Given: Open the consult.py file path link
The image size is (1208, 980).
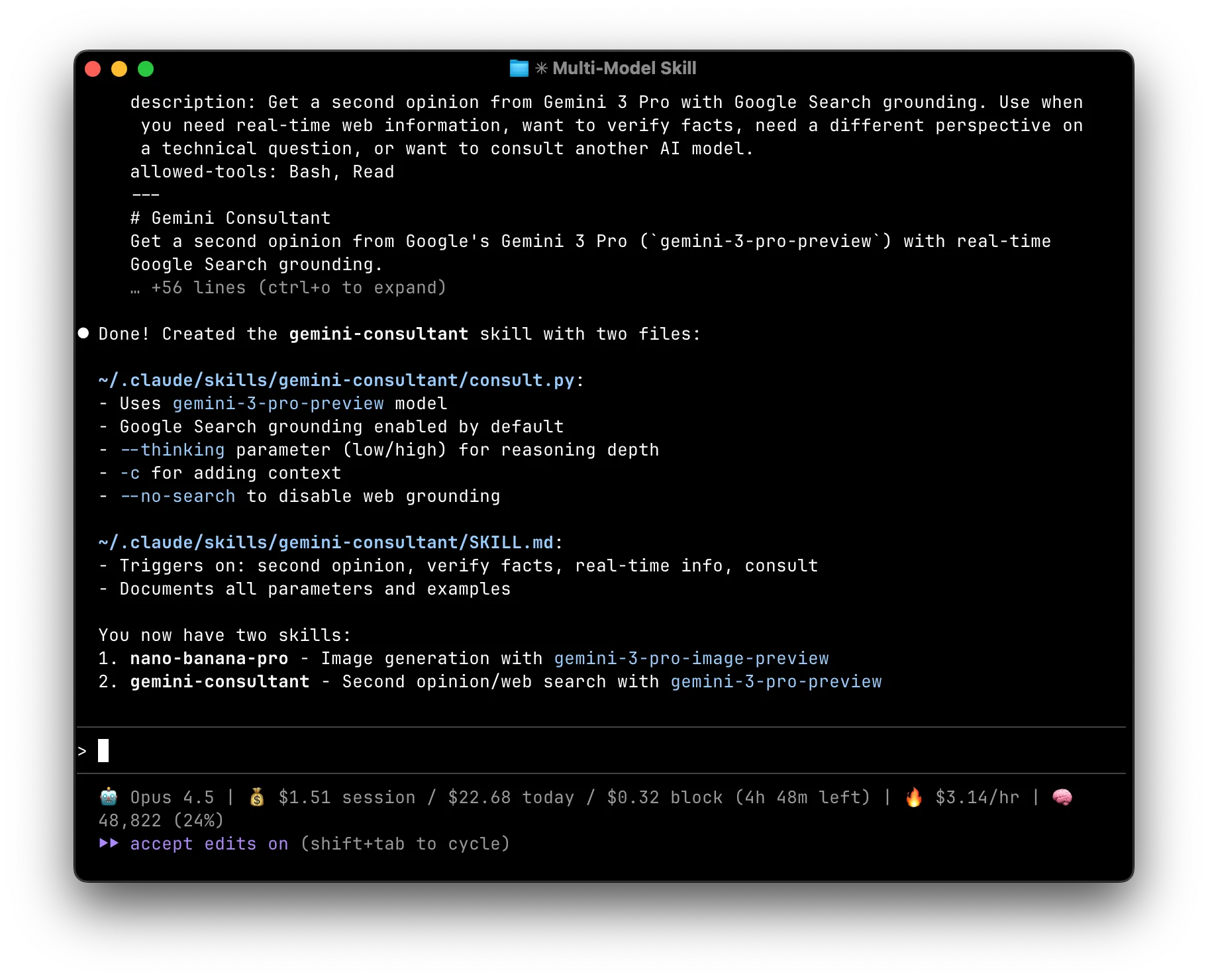Looking at the screenshot, I should 336,380.
